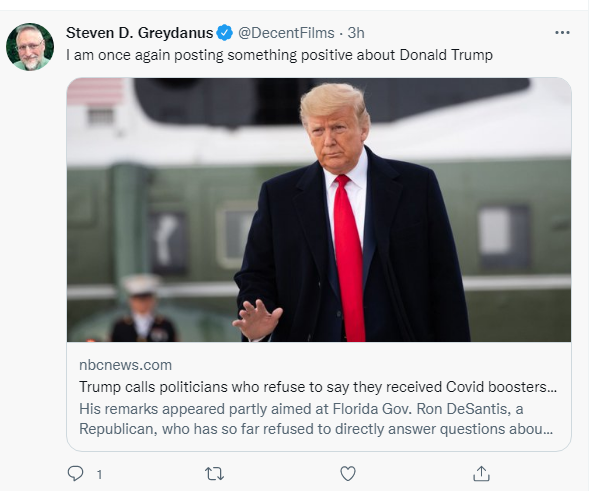This screenshot has width=593, height=491.
Task: Click the article description about Ron DeSantis
Action: pos(316,419)
